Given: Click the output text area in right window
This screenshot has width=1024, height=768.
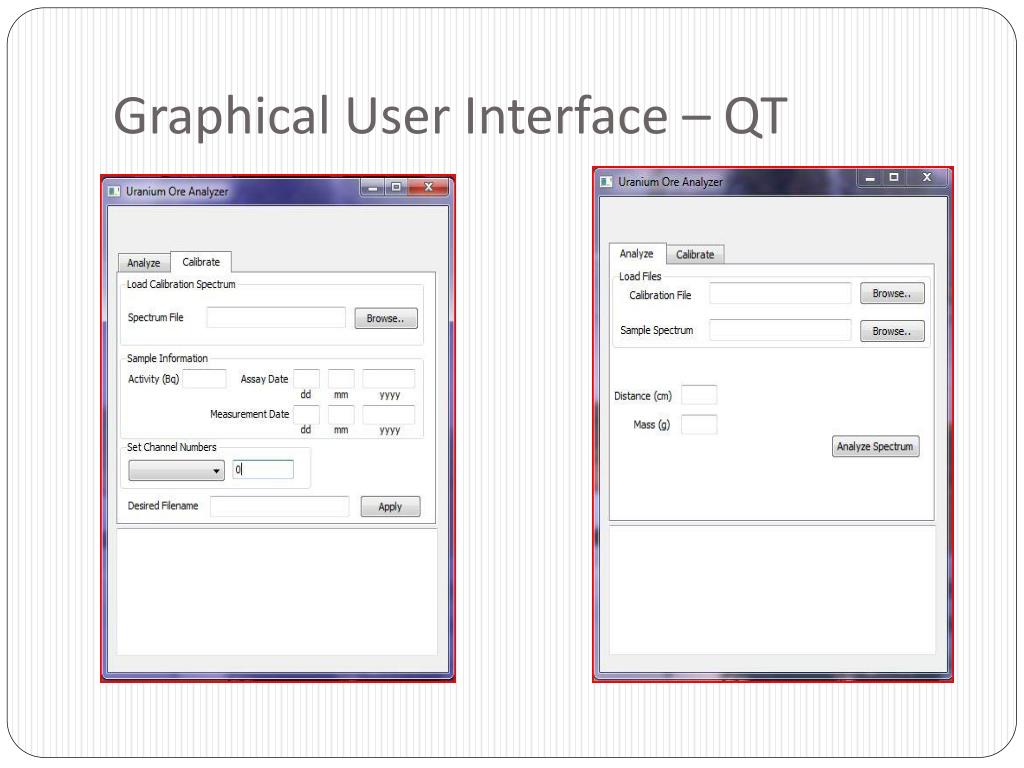Looking at the screenshot, I should tap(772, 590).
